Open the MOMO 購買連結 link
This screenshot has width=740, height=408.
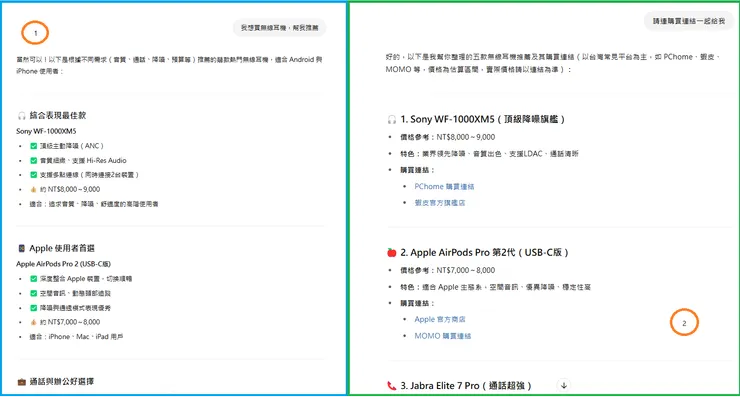coord(443,336)
